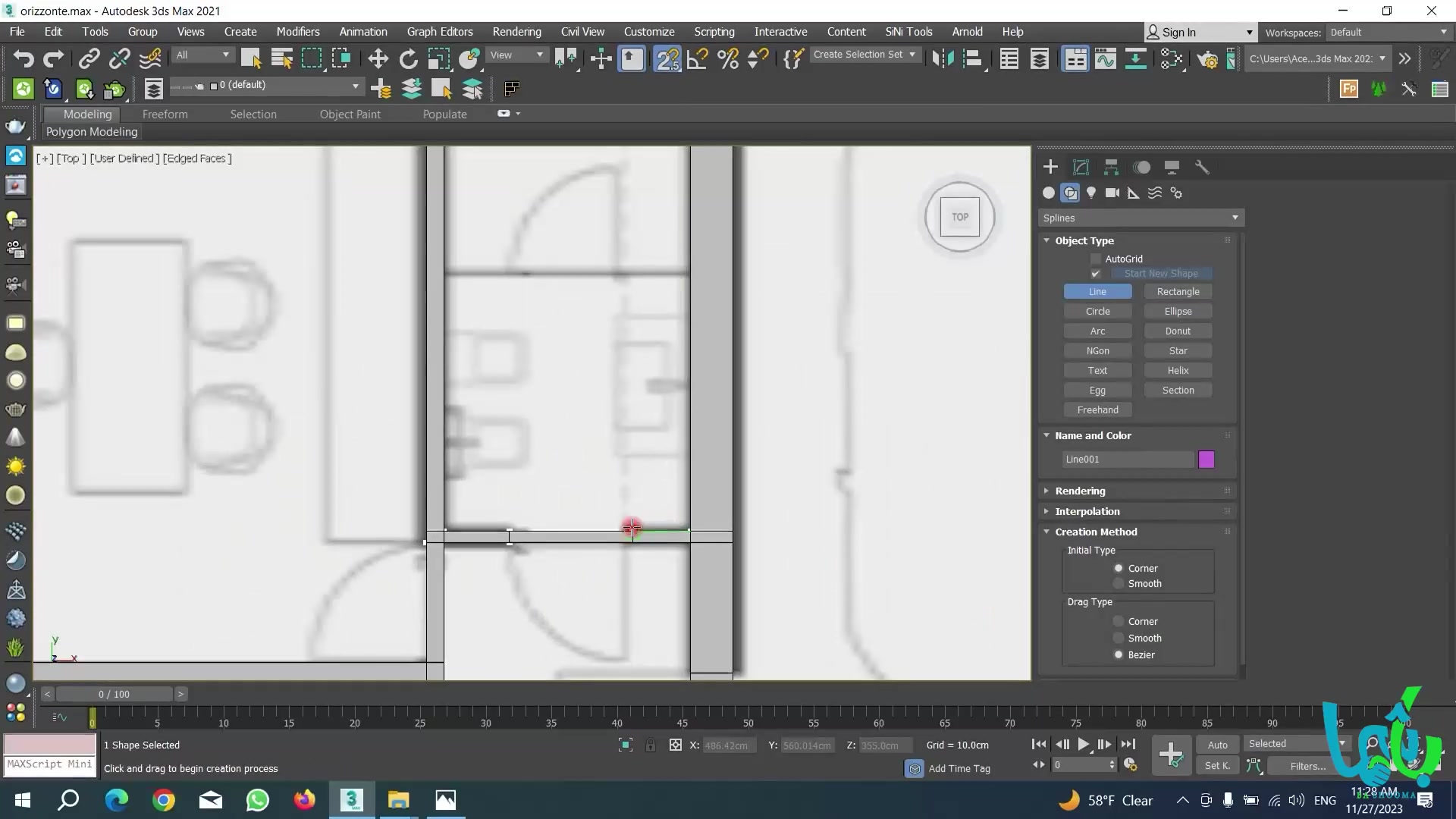Click the Mirror tool icon

[943, 58]
